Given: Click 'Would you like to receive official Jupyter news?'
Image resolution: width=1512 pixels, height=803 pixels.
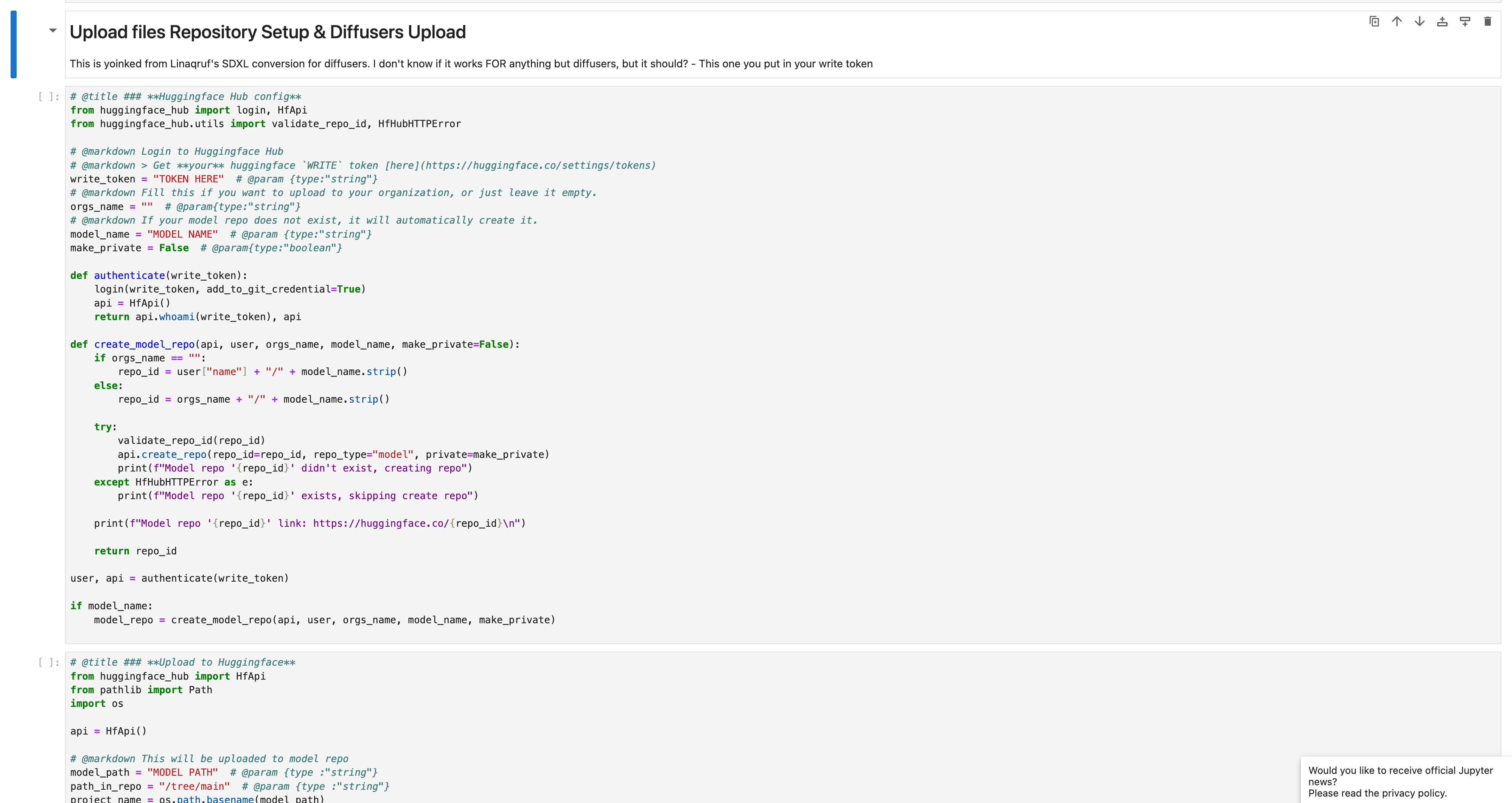Looking at the screenshot, I should (x=1400, y=776).
